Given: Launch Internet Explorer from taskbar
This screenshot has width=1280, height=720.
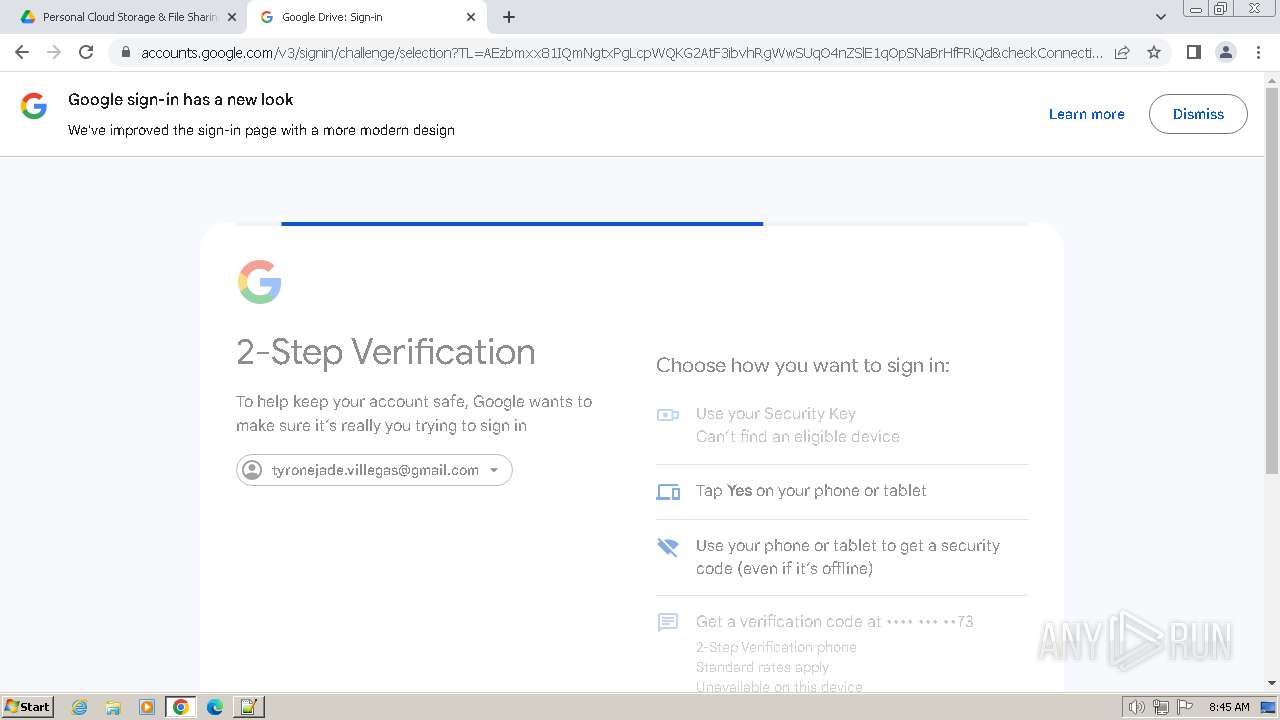Looking at the screenshot, I should (80, 707).
